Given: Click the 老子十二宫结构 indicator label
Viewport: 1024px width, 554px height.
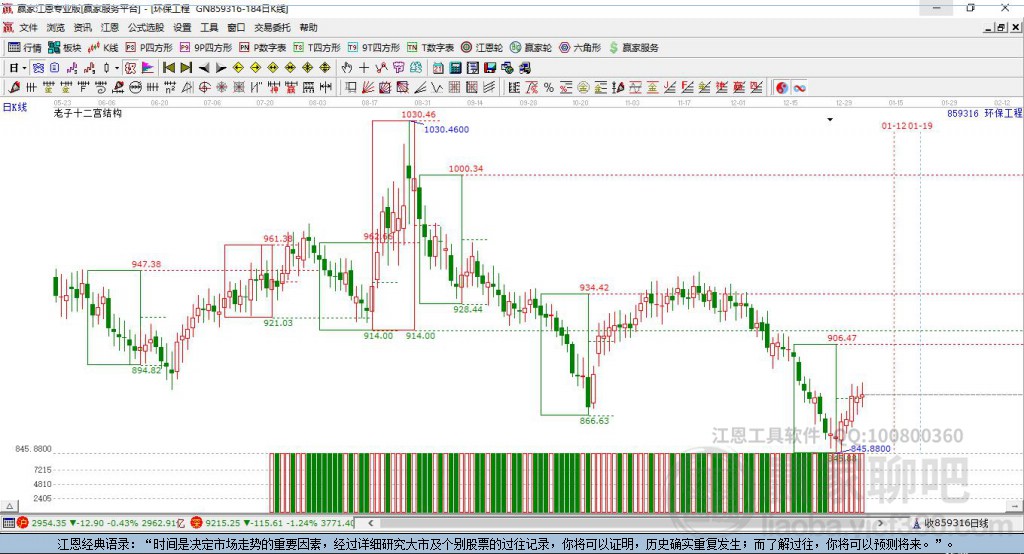Looking at the screenshot, I should (88, 113).
